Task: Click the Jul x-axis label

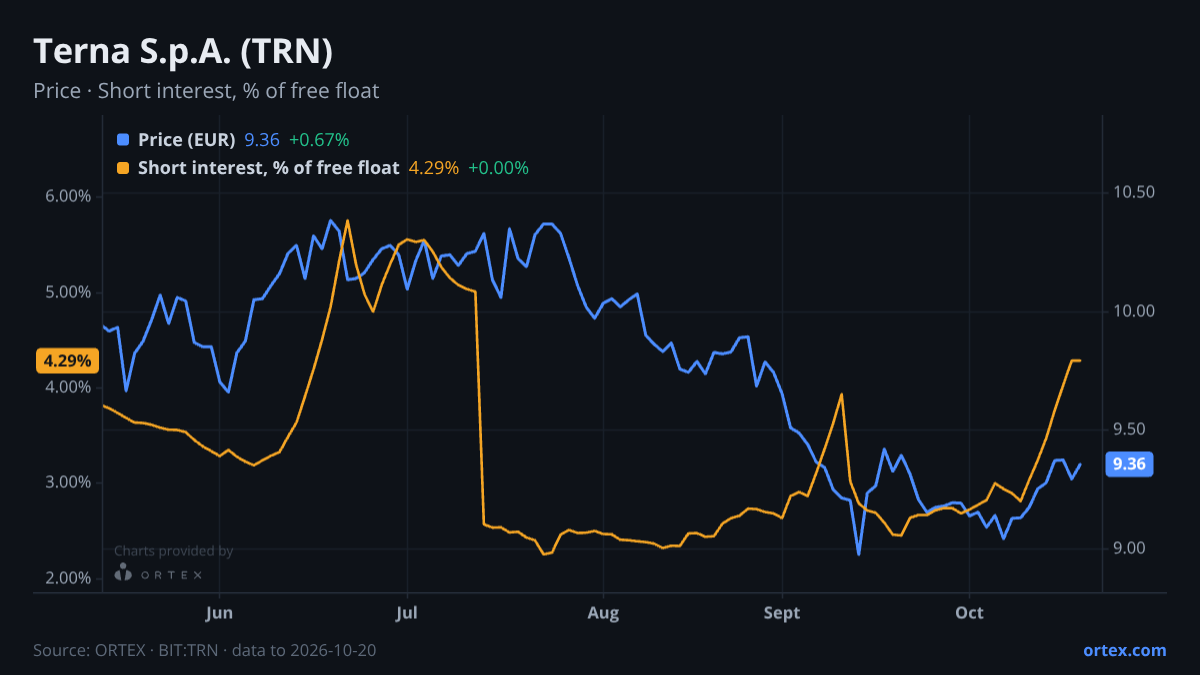Action: (x=406, y=612)
